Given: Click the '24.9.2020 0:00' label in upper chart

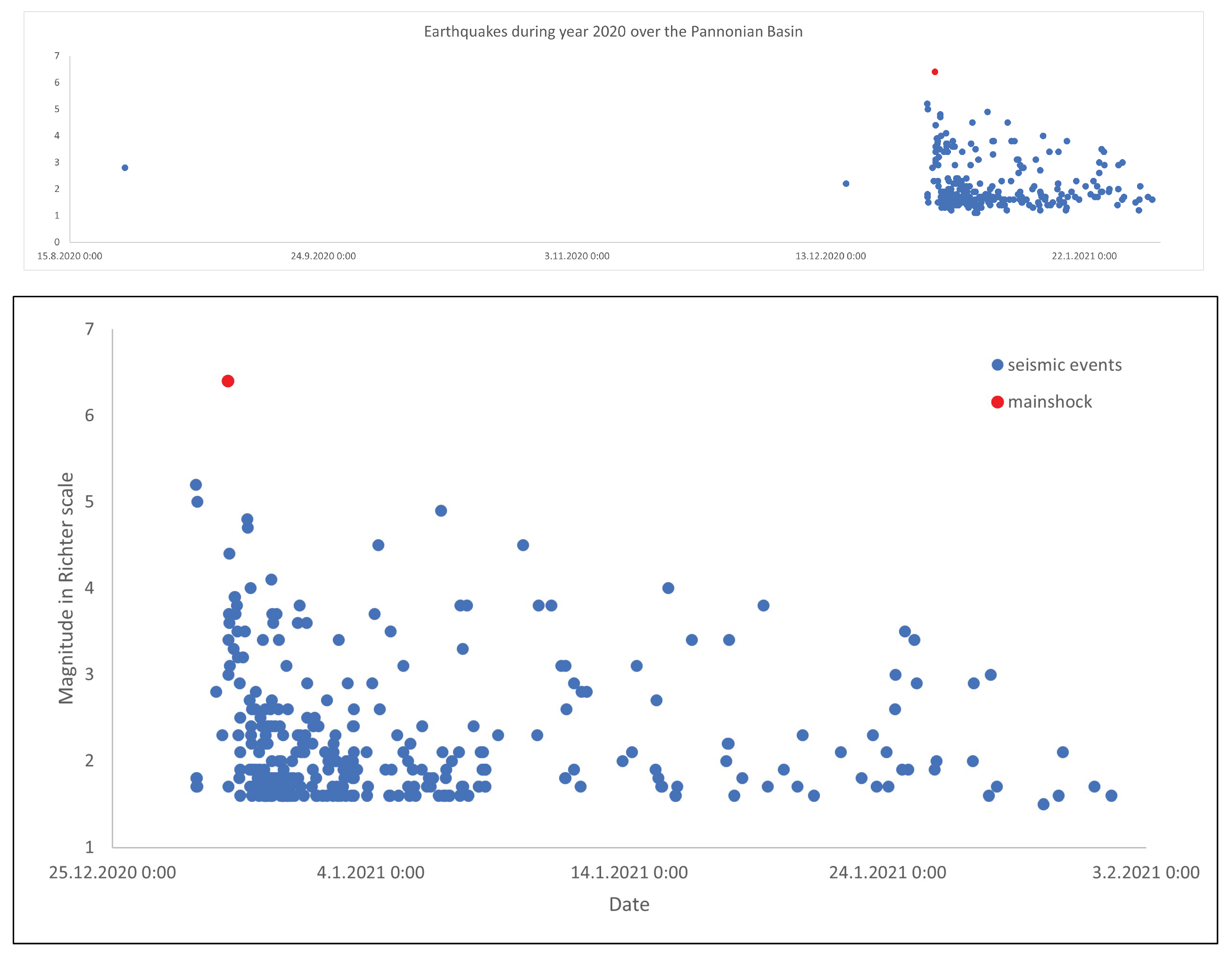Looking at the screenshot, I should coord(323,256).
